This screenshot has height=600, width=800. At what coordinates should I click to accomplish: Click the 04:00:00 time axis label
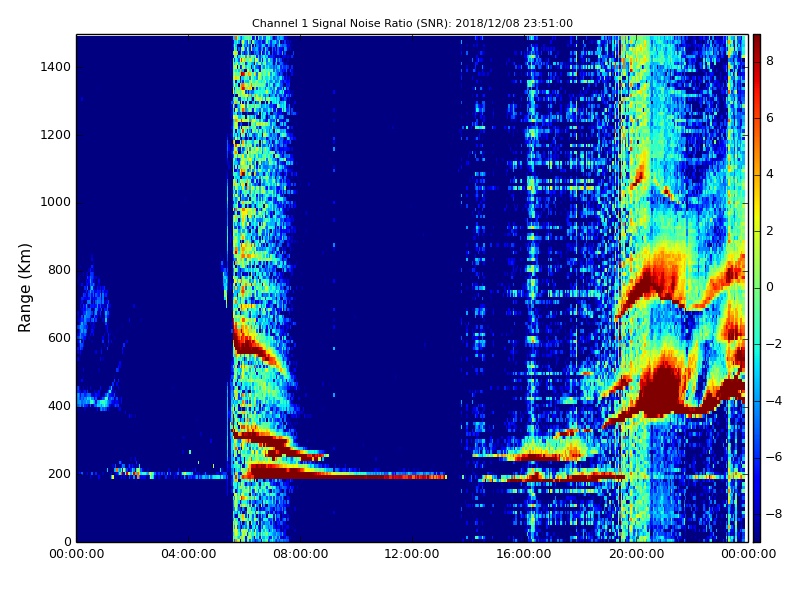189,554
